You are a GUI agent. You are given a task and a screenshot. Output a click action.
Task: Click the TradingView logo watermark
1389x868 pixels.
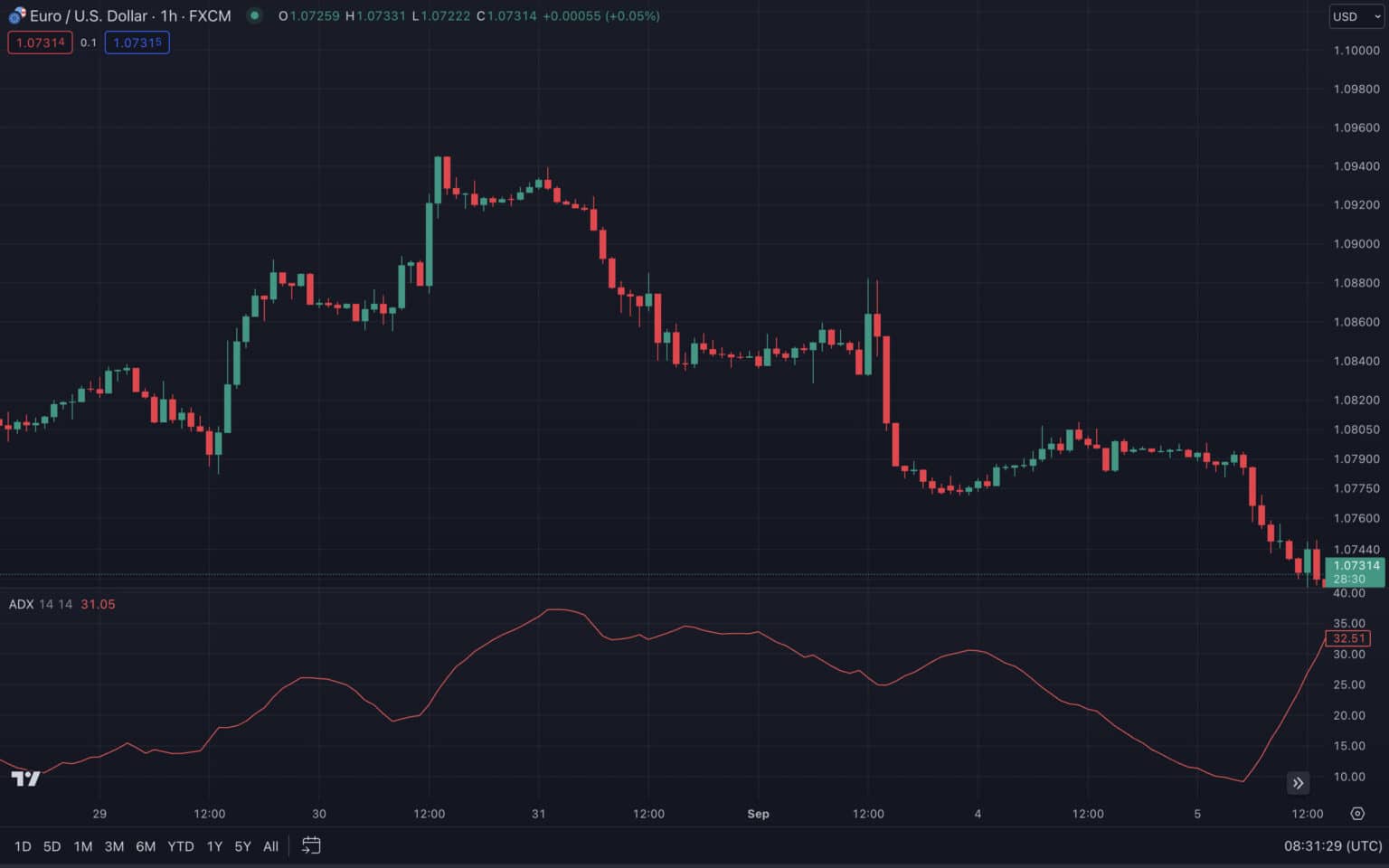26,778
